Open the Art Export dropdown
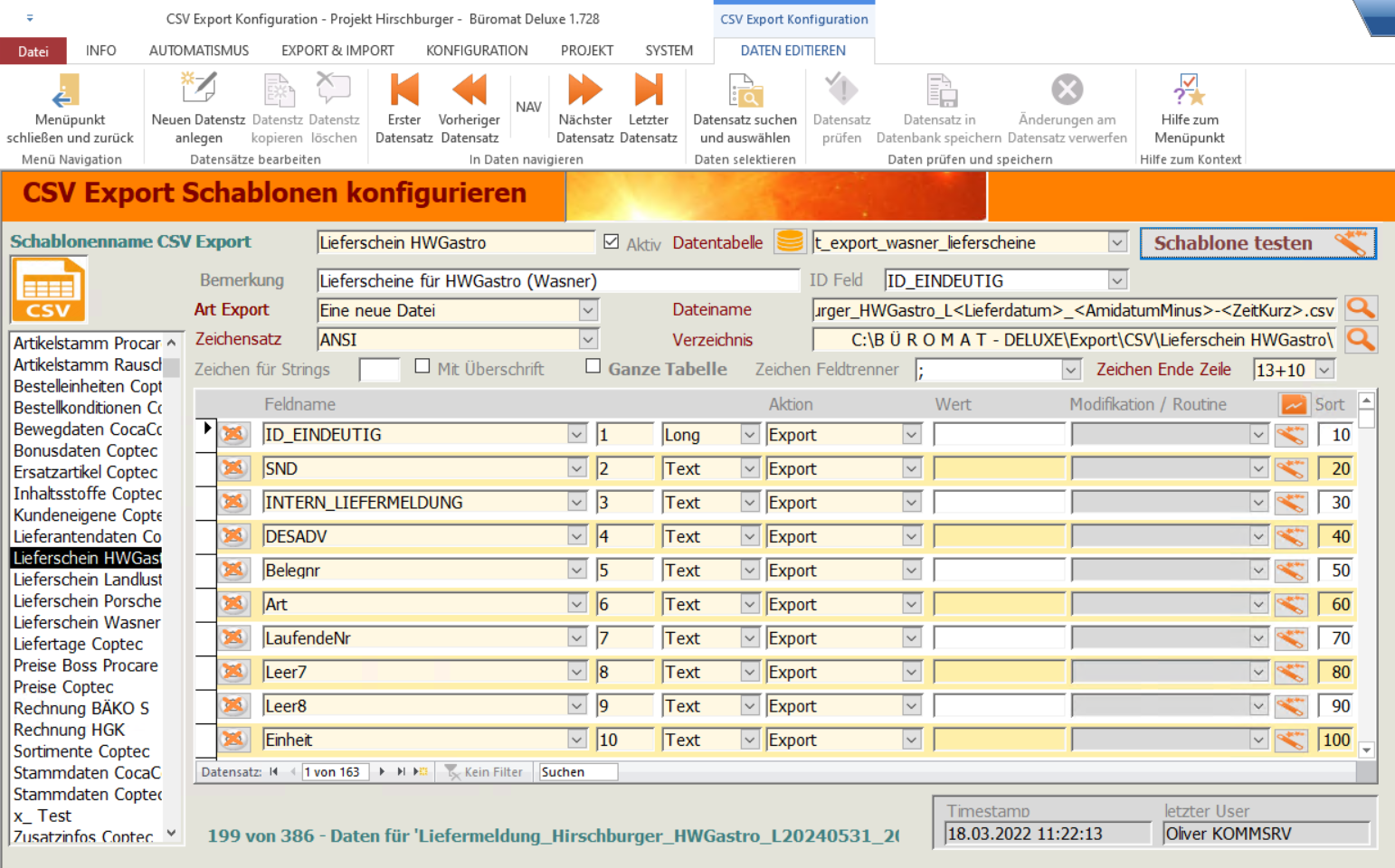This screenshot has width=1395, height=868. [588, 311]
